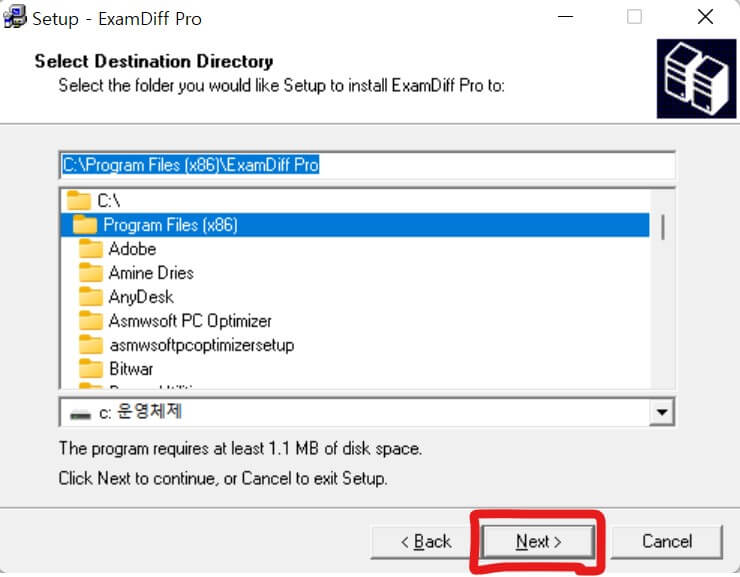Click the Bitwar folder icon

coord(91,368)
